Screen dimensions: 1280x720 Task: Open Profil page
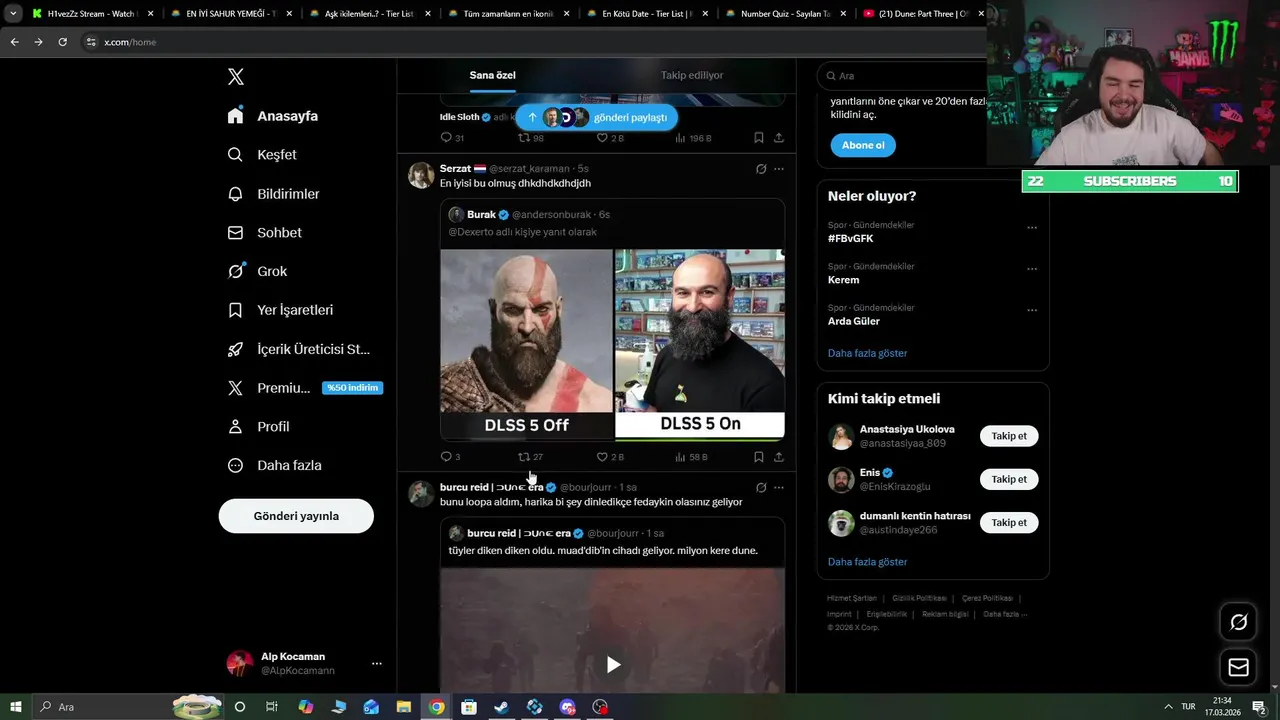pos(258,426)
